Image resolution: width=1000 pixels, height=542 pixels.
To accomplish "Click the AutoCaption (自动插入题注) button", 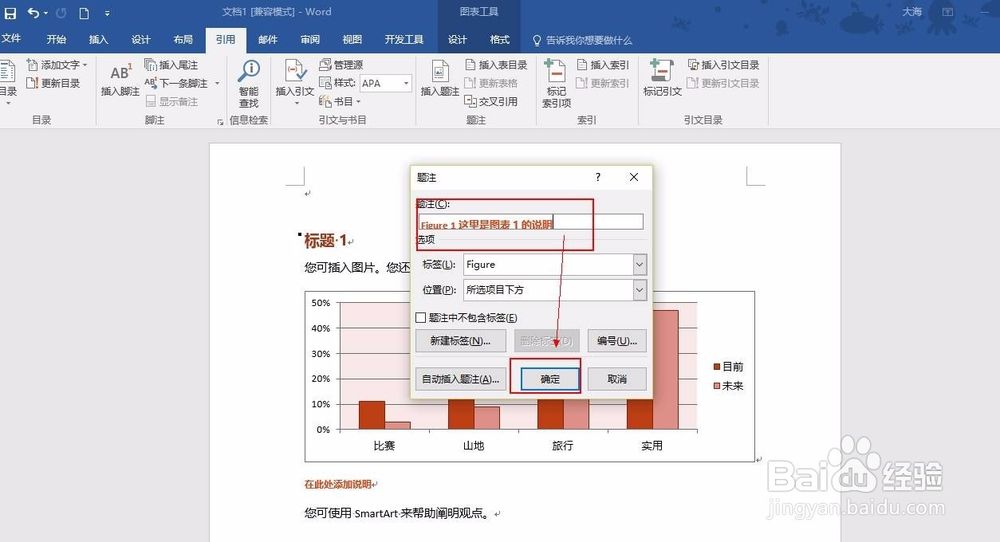I will point(460,379).
